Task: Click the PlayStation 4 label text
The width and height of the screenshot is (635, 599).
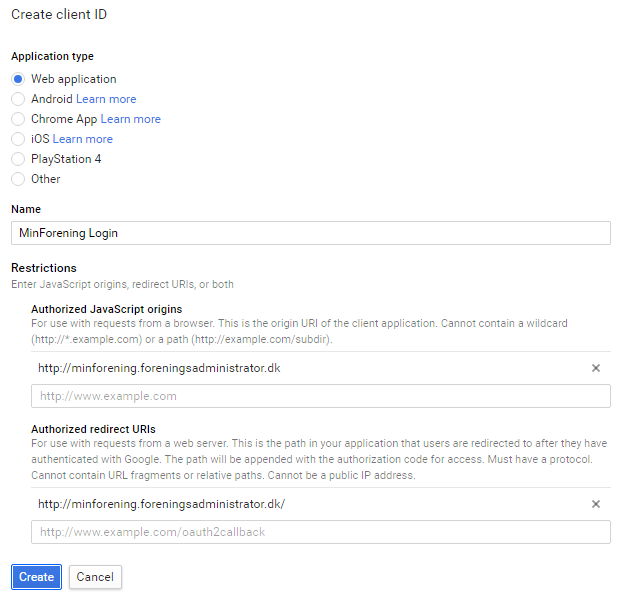Action: tap(66, 159)
